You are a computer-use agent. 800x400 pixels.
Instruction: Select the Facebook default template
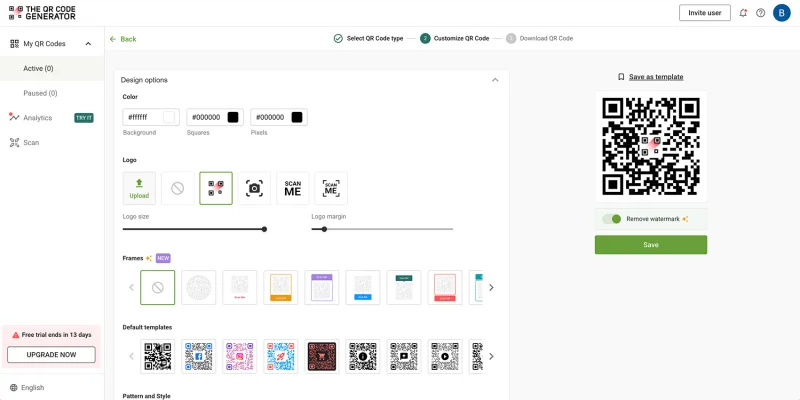pyautogui.click(x=198, y=356)
